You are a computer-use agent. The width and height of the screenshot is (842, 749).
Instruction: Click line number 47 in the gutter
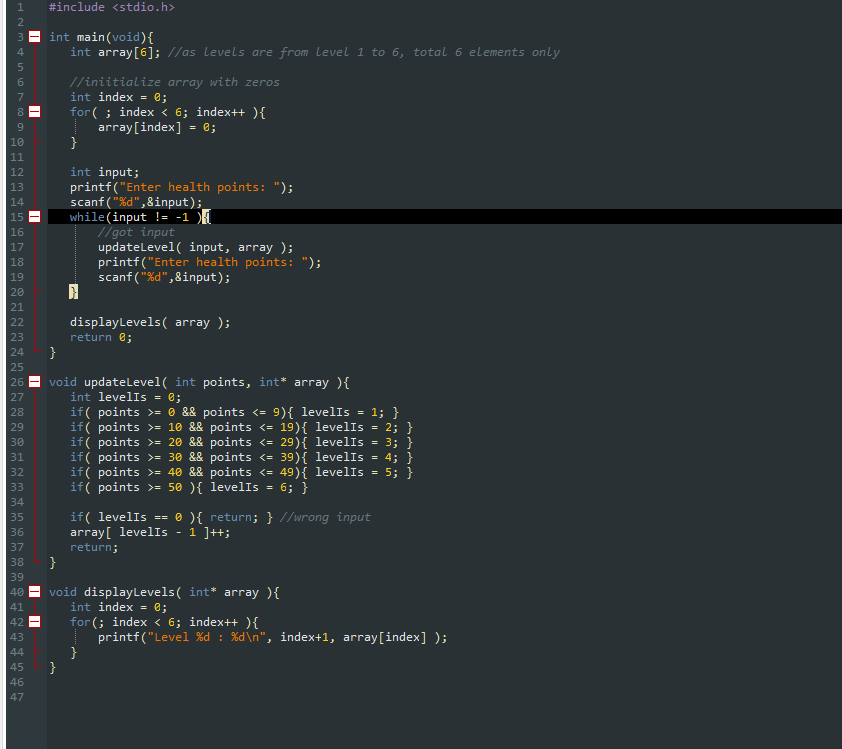pos(17,697)
